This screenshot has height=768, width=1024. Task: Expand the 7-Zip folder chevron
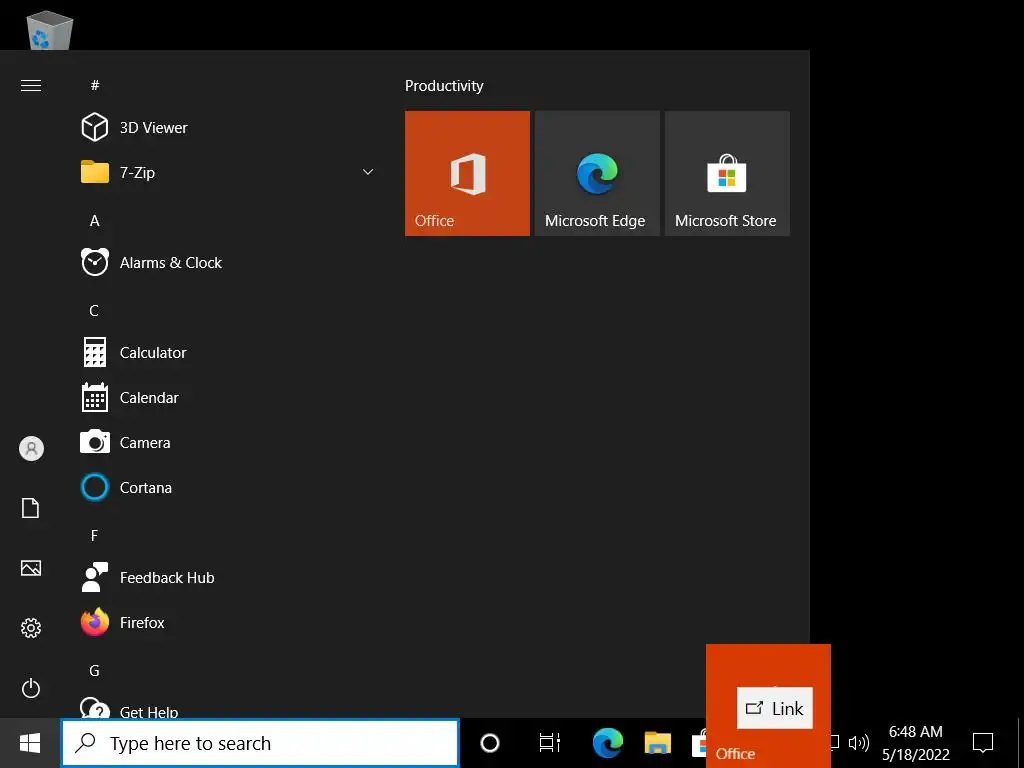click(368, 172)
